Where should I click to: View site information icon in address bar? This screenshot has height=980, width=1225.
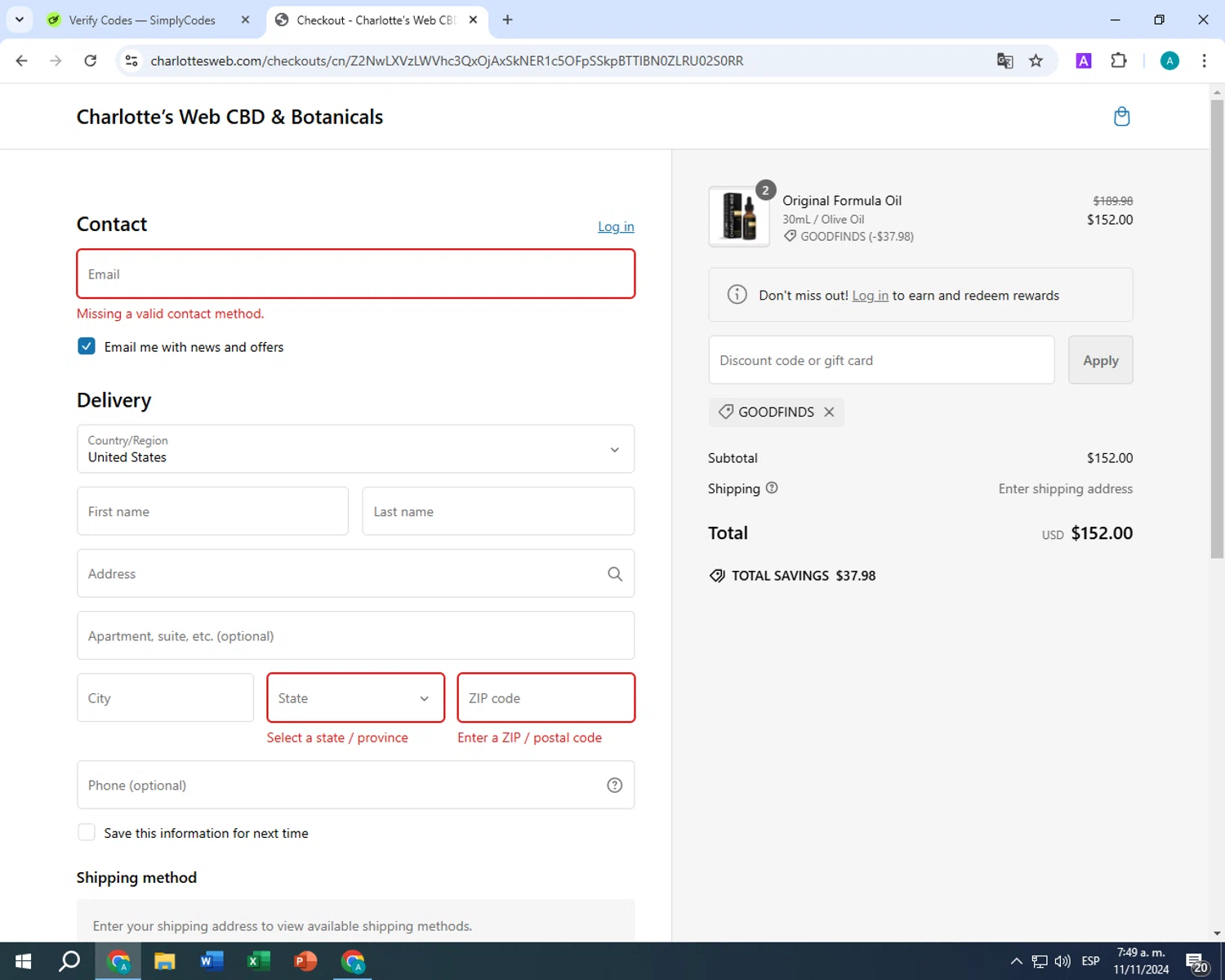[131, 61]
